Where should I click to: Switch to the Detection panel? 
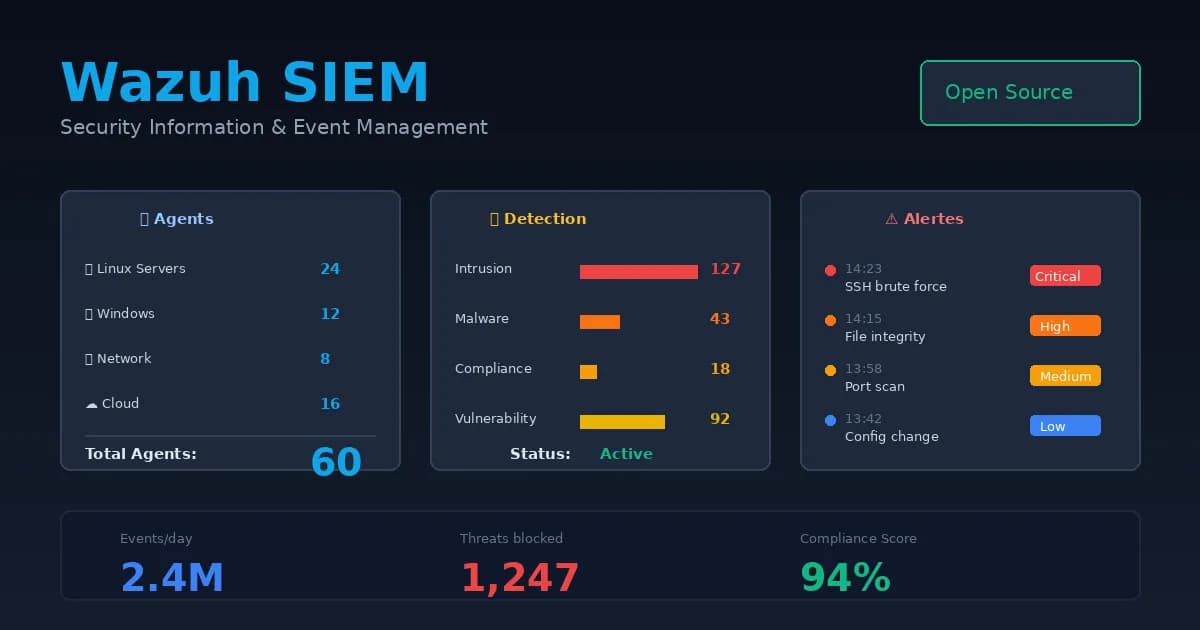point(600,330)
